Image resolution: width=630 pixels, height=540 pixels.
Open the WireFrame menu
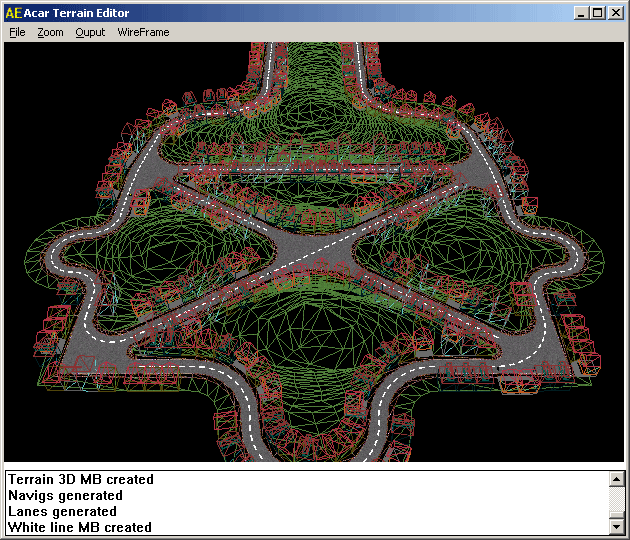click(143, 32)
